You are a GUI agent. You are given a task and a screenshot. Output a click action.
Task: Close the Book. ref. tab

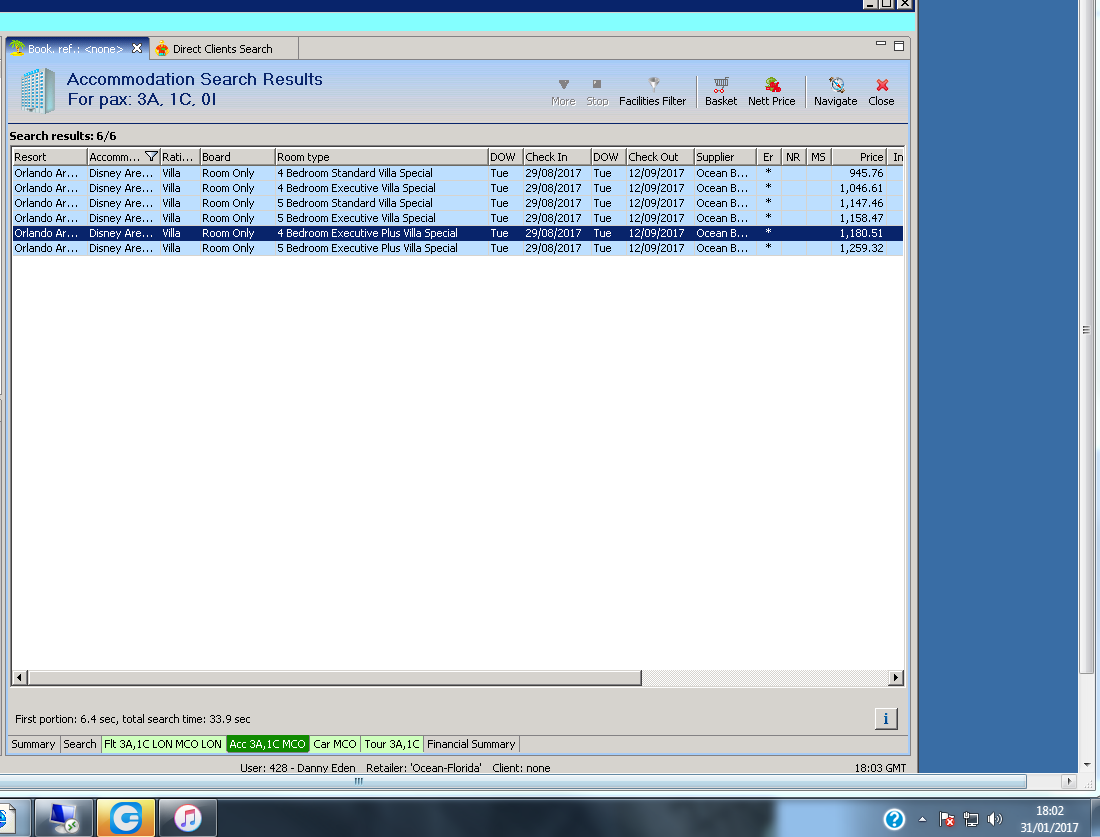click(137, 48)
